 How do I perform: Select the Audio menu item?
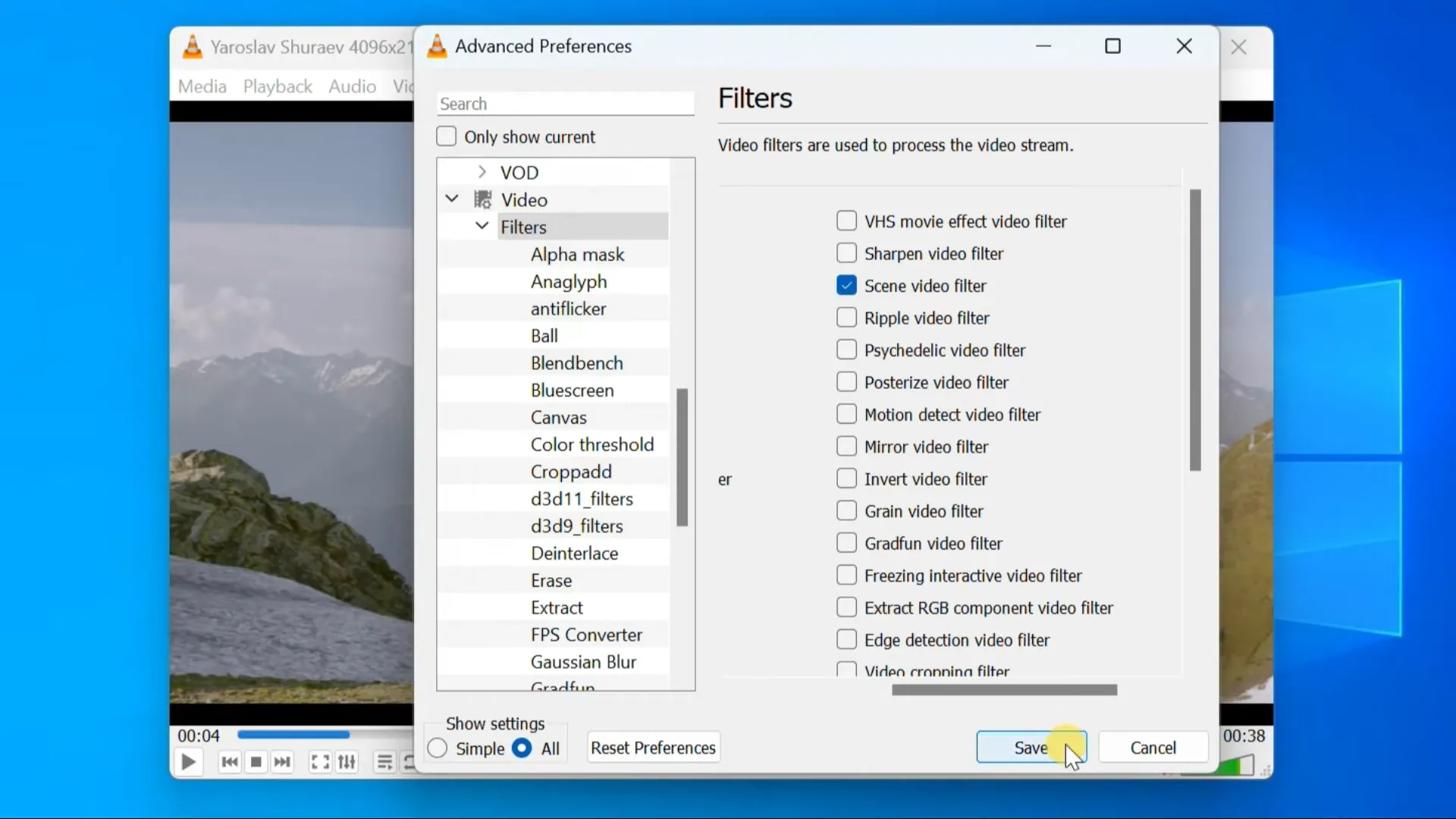(352, 86)
